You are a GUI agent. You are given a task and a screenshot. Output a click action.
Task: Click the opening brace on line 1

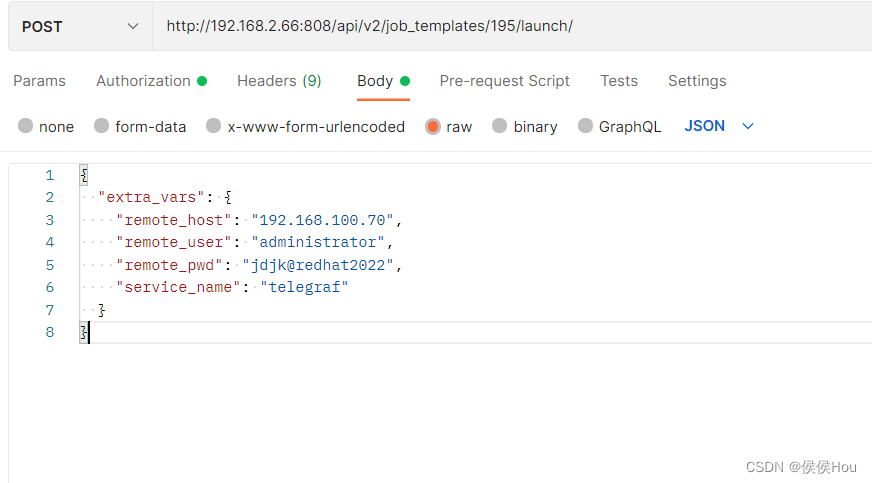(84, 176)
